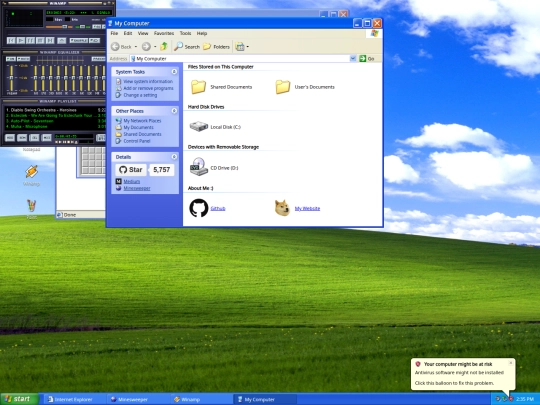Viewport: 540px width, 405px height.
Task: Select Muha - Microphone playlist track
Action: pyautogui.click(x=55, y=126)
